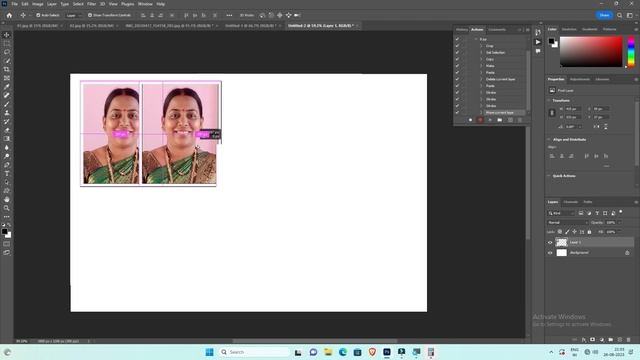This screenshot has height=360, width=640.
Task: Collapse the Transform section in Properties
Action: [549, 100]
